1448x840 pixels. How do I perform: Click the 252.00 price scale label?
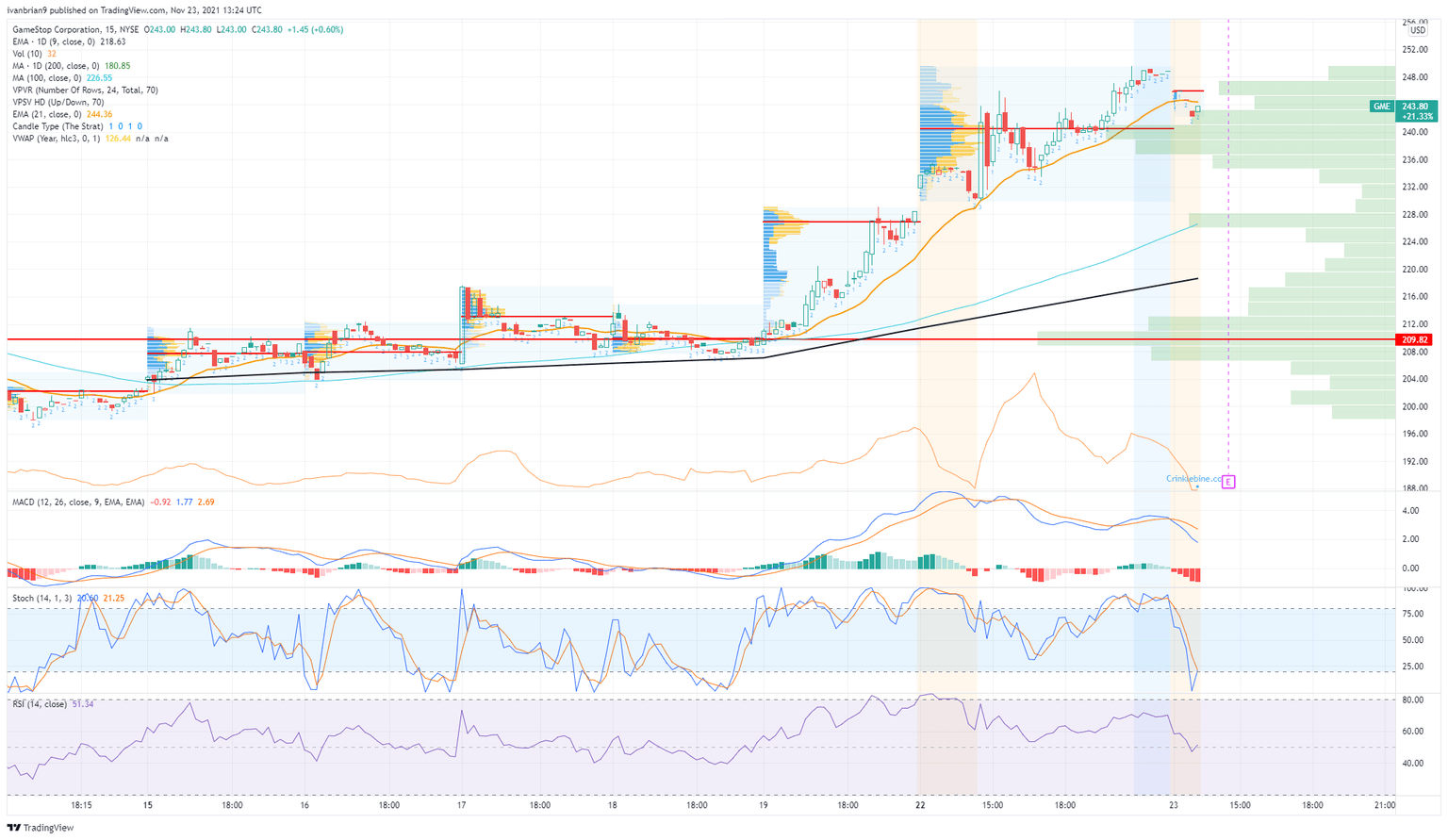point(1415,50)
